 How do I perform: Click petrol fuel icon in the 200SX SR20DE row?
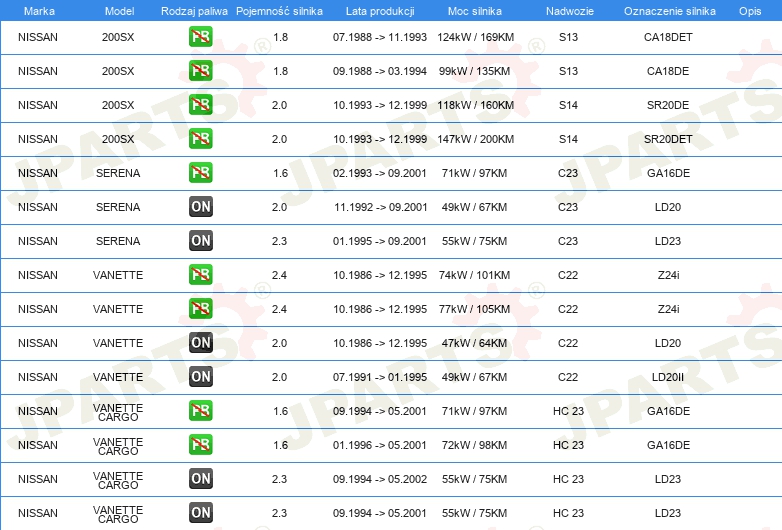(x=200, y=105)
